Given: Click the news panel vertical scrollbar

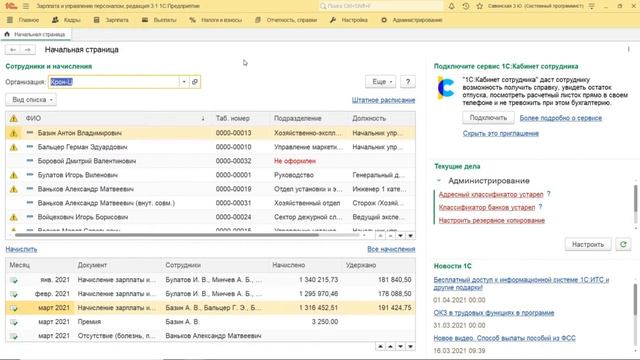Looking at the screenshot, I should [x=635, y=300].
